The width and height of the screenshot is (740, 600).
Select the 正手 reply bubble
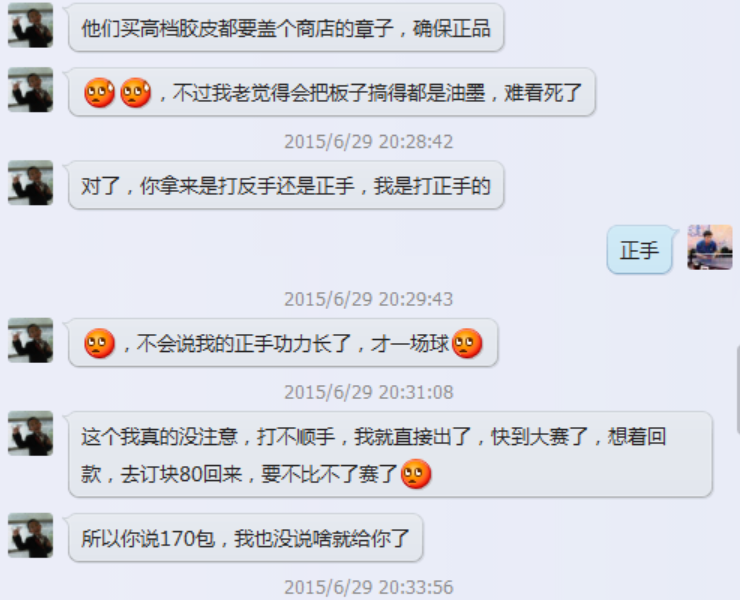click(x=639, y=250)
